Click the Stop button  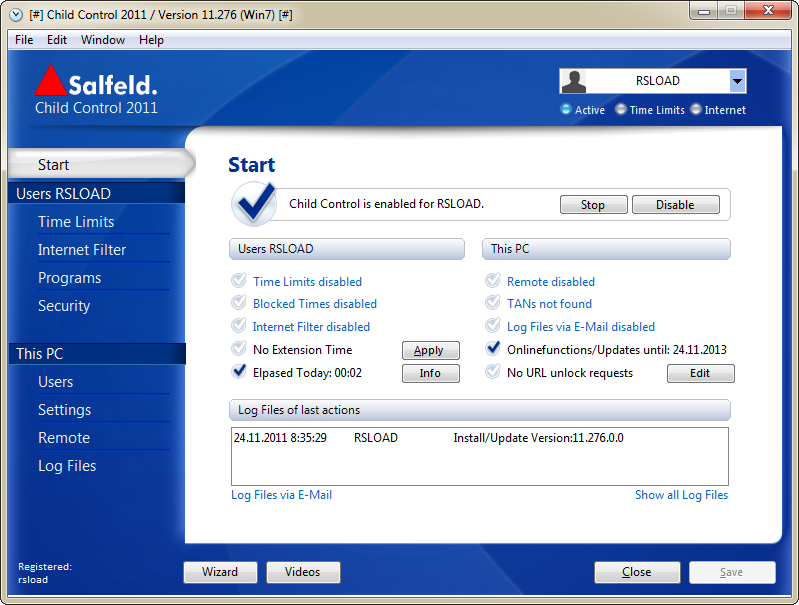pyautogui.click(x=593, y=204)
